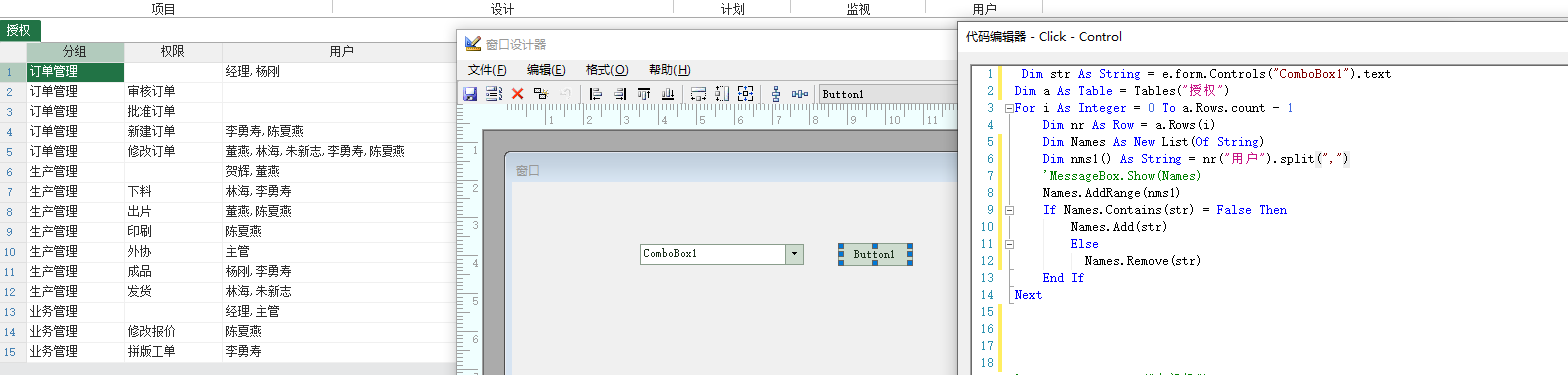Click the make same width icon
This screenshot has height=375, width=1568.
(x=698, y=94)
